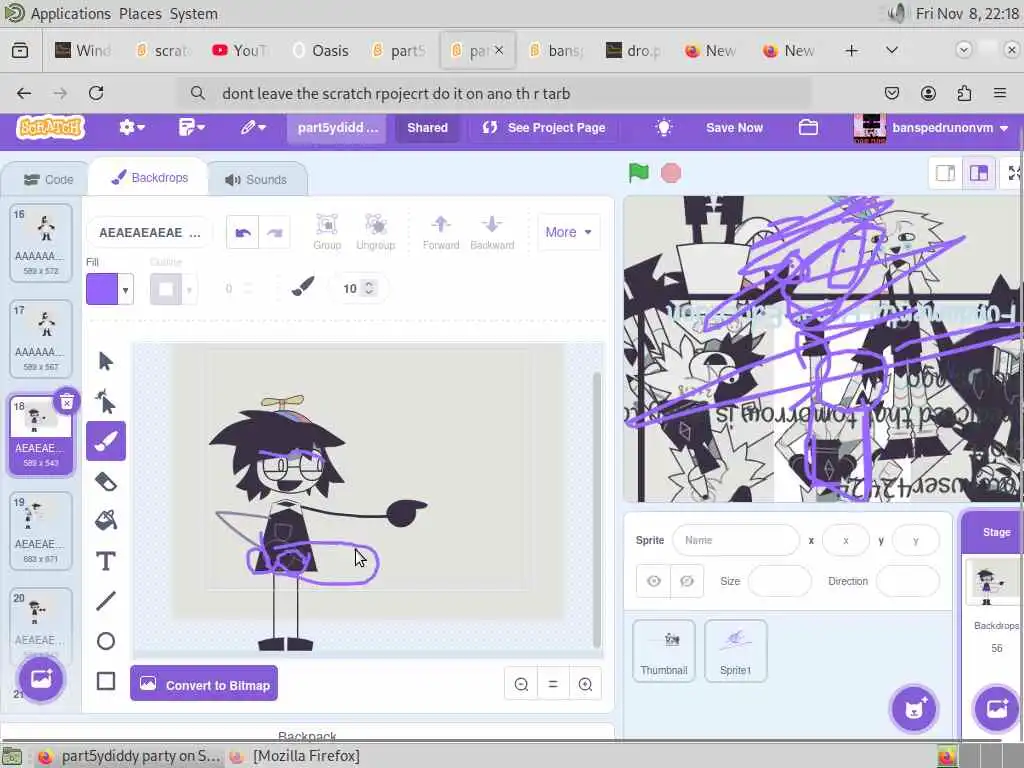Image resolution: width=1024 pixels, height=768 pixels.
Task: Toggle sprite show eye icon
Action: point(654,581)
